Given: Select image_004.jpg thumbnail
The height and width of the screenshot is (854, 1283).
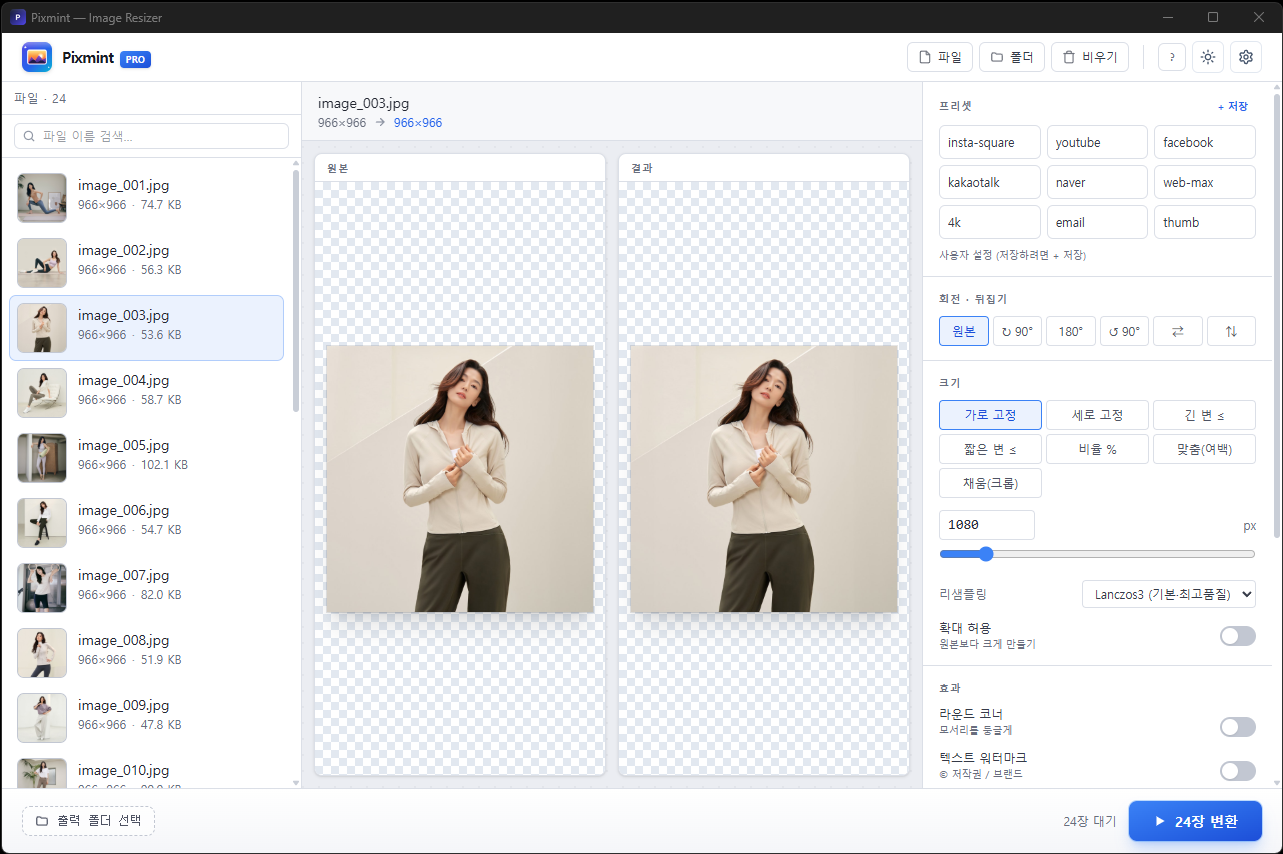Looking at the screenshot, I should click(42, 393).
